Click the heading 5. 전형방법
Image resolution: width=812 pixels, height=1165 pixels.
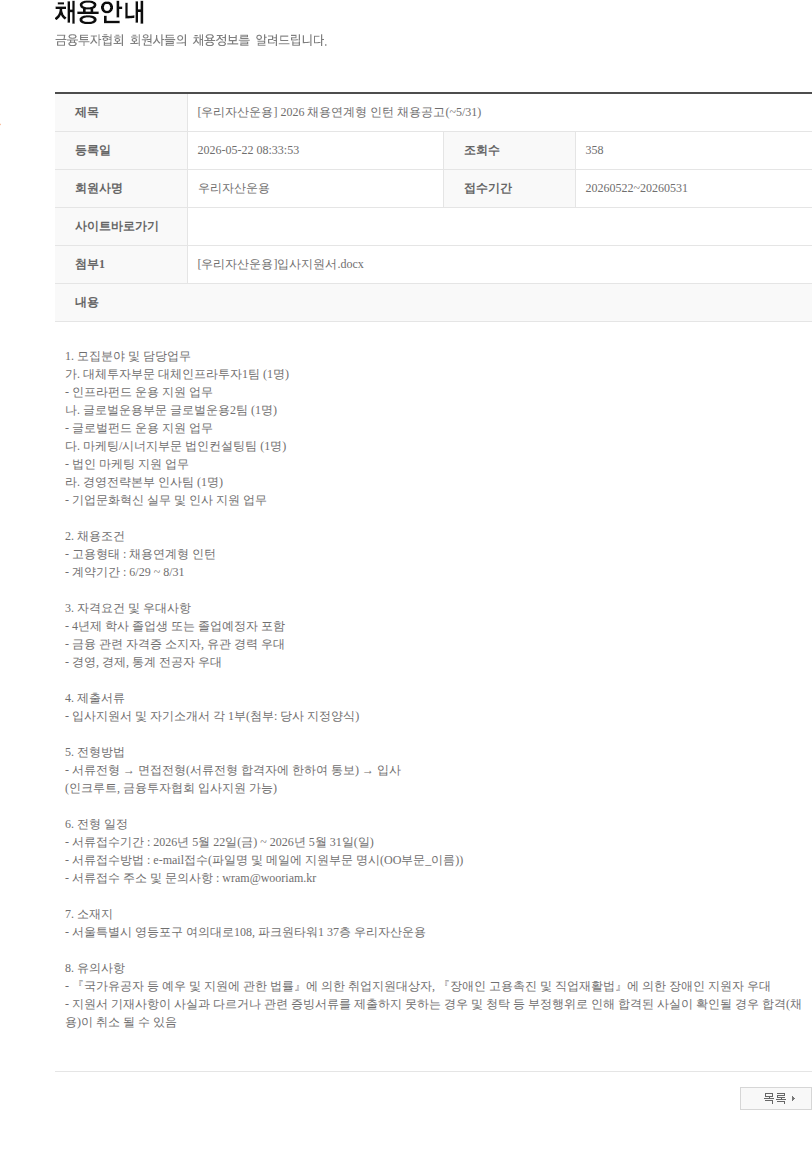(x=94, y=753)
